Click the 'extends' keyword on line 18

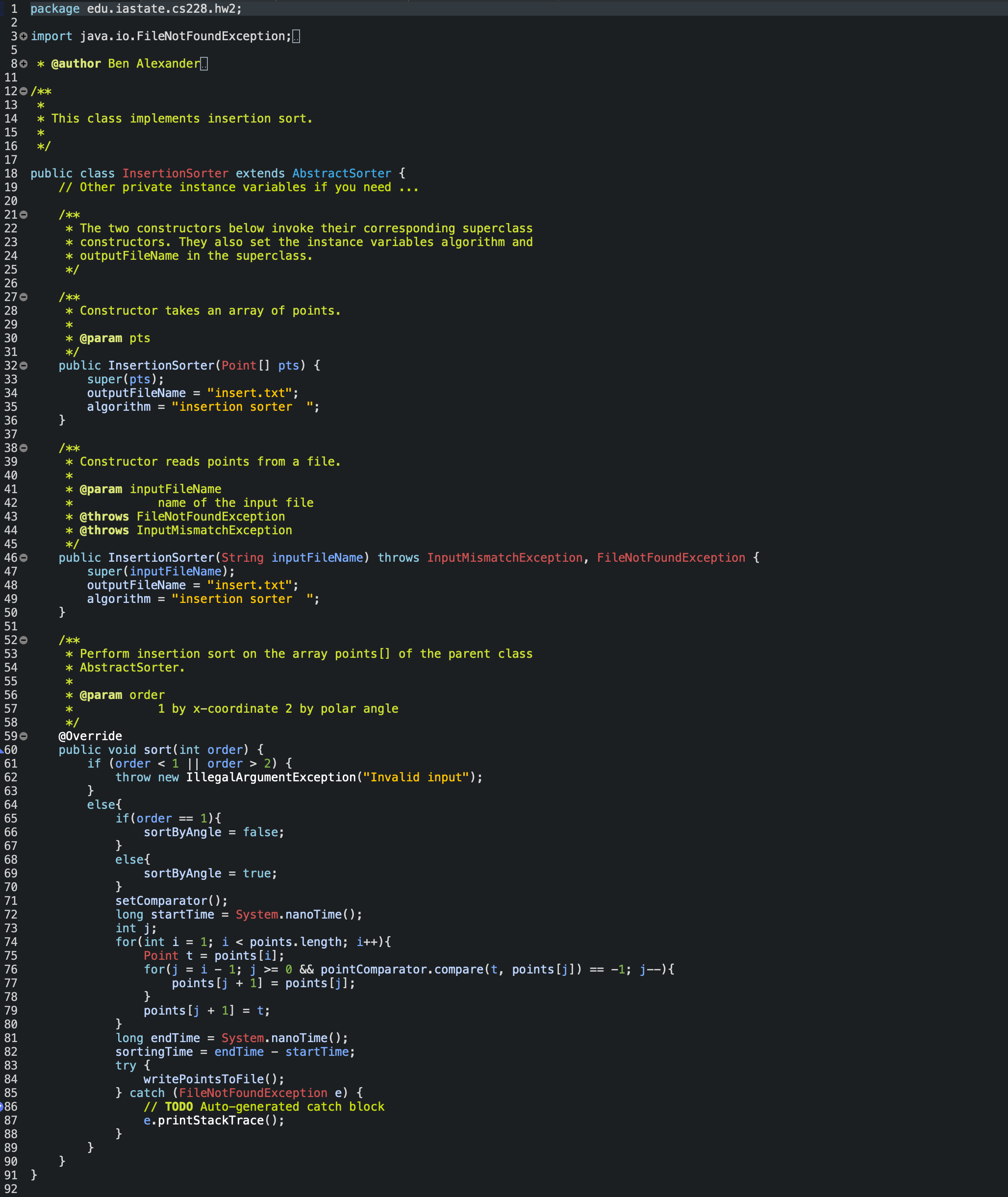point(260,174)
